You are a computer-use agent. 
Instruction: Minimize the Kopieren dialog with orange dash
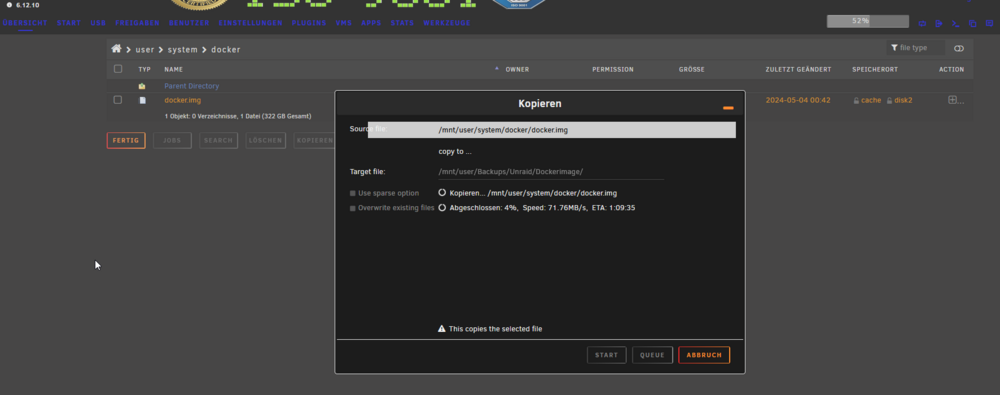[x=728, y=108]
